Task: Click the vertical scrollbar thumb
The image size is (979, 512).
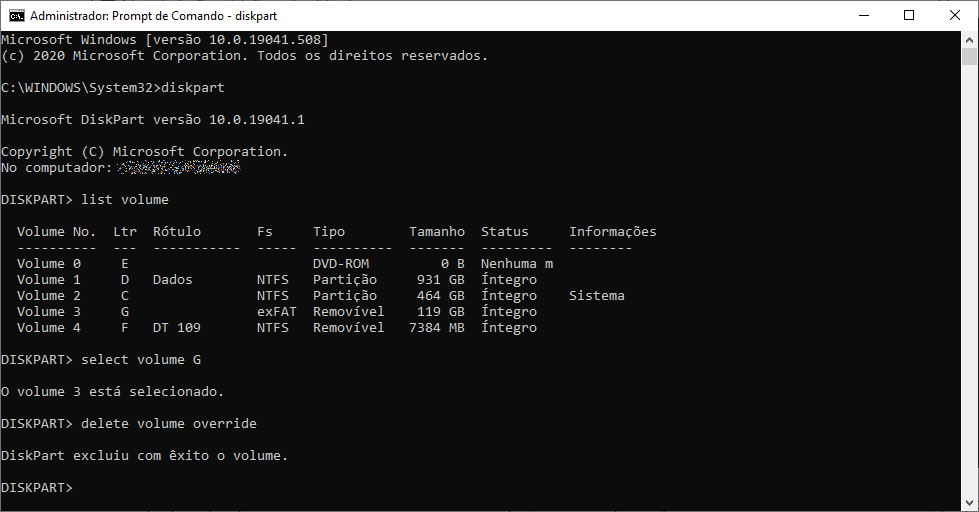Action: (x=969, y=56)
